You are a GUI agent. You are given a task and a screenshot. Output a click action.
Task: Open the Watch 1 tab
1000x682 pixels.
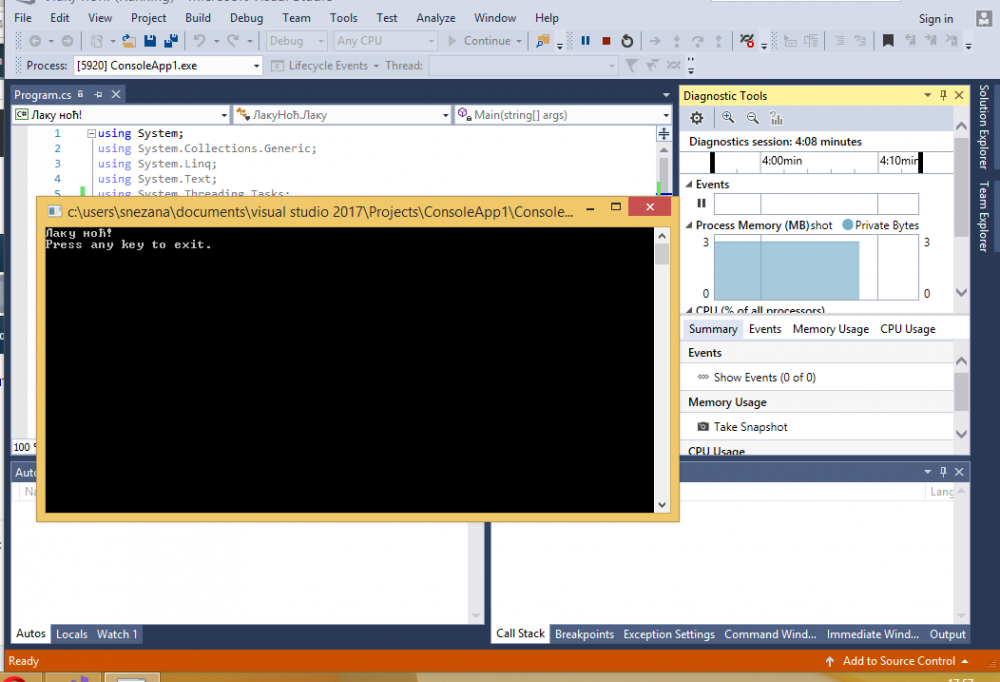point(117,634)
